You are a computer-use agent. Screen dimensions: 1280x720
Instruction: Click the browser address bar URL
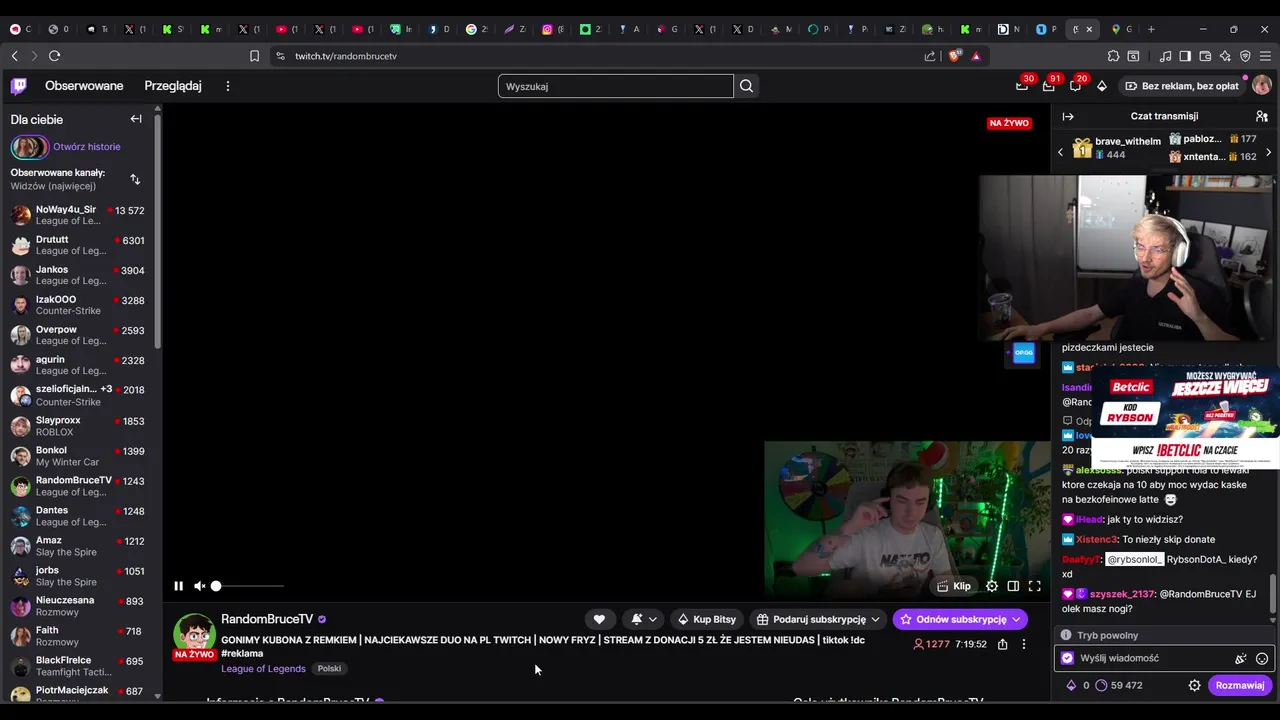pyautogui.click(x=346, y=56)
